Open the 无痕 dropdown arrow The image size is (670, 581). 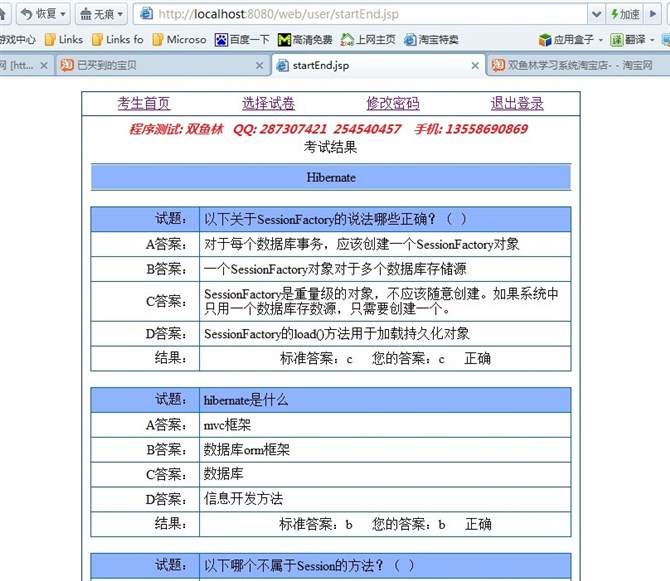pos(120,14)
